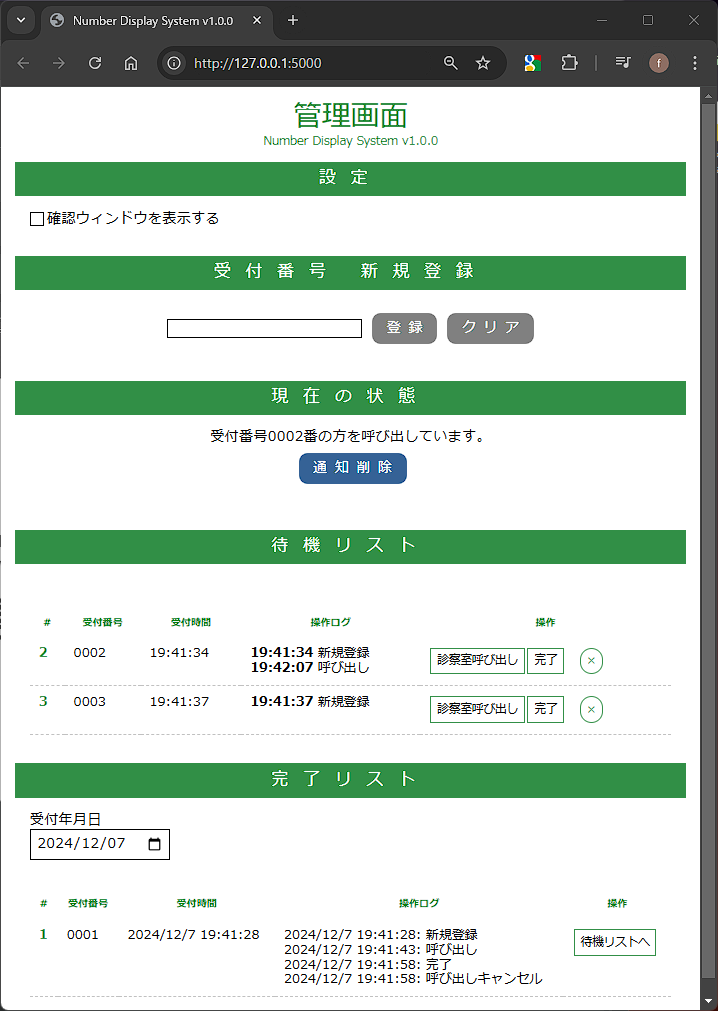This screenshot has height=1011, width=718.
Task: Open the zoom magnifier in address bar
Action: coord(451,63)
